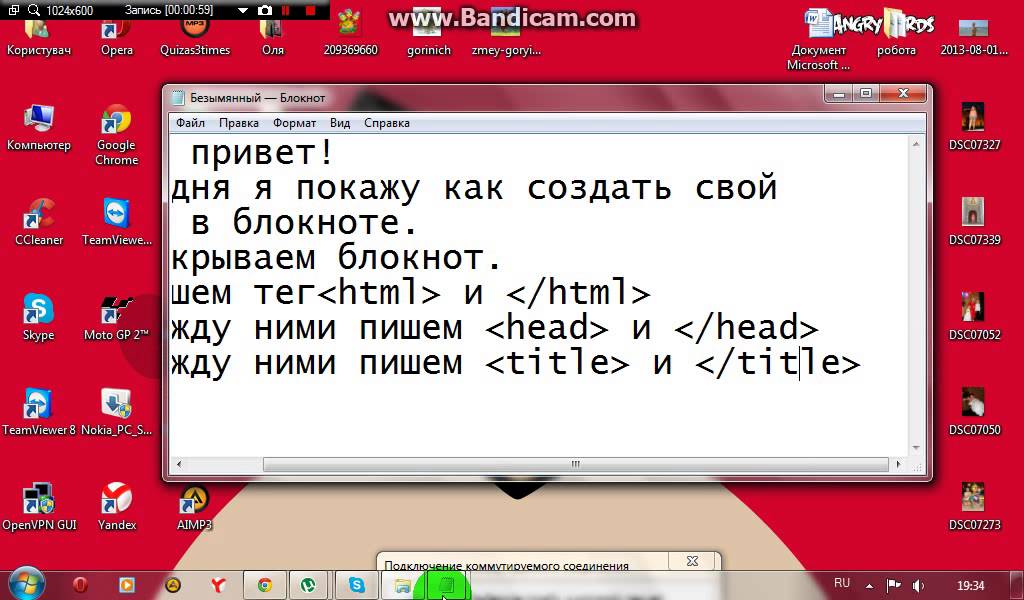Click the Bandicam magnifier icon beside 1024x600
Screen dimensions: 1024x600
[34, 10]
